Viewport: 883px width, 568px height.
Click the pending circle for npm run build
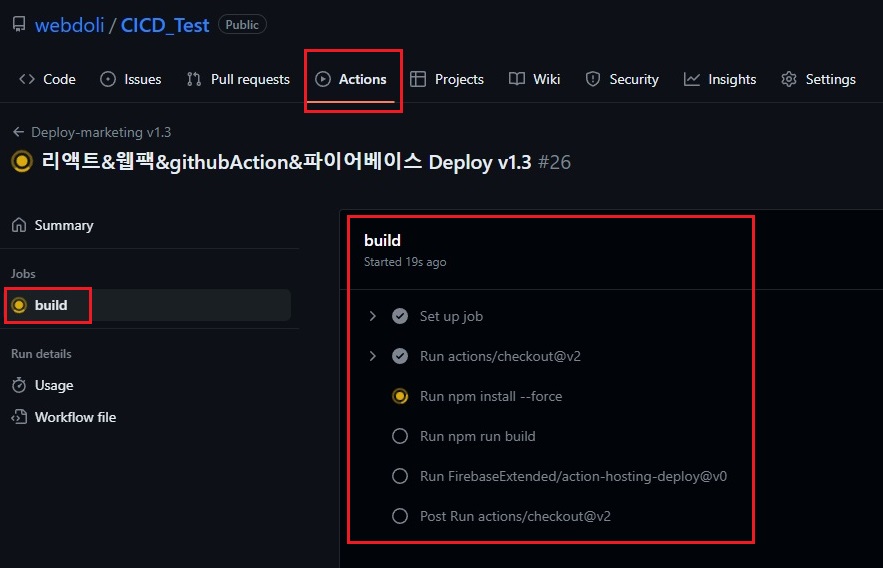pos(400,436)
